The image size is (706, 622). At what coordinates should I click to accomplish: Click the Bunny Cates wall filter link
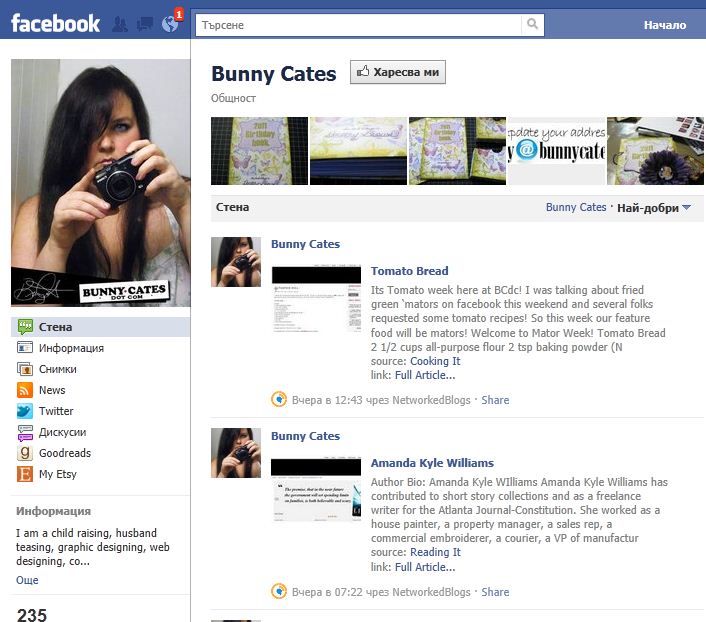click(576, 207)
